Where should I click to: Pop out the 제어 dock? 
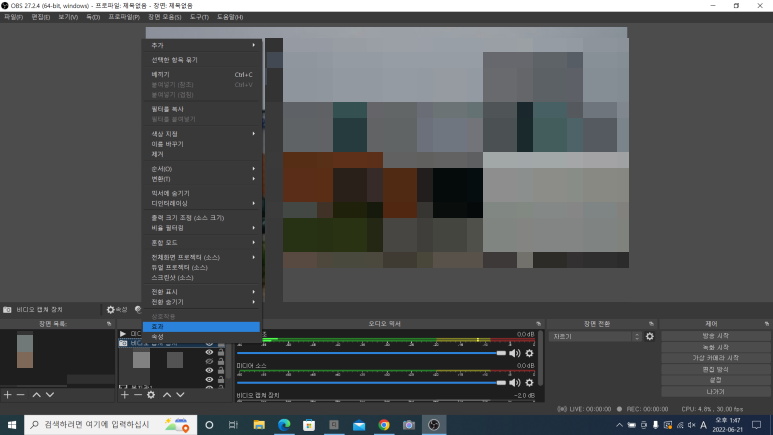(767, 324)
